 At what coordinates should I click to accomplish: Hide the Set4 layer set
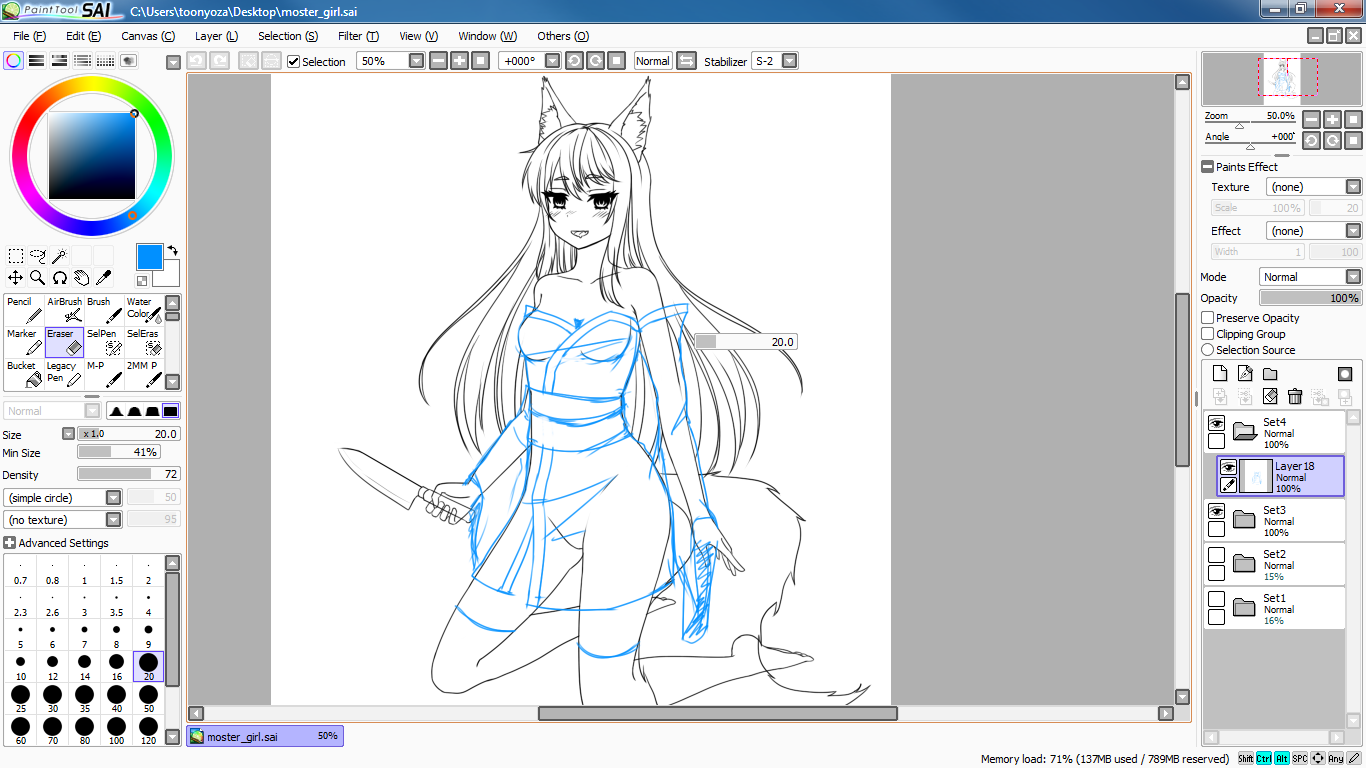point(1216,423)
